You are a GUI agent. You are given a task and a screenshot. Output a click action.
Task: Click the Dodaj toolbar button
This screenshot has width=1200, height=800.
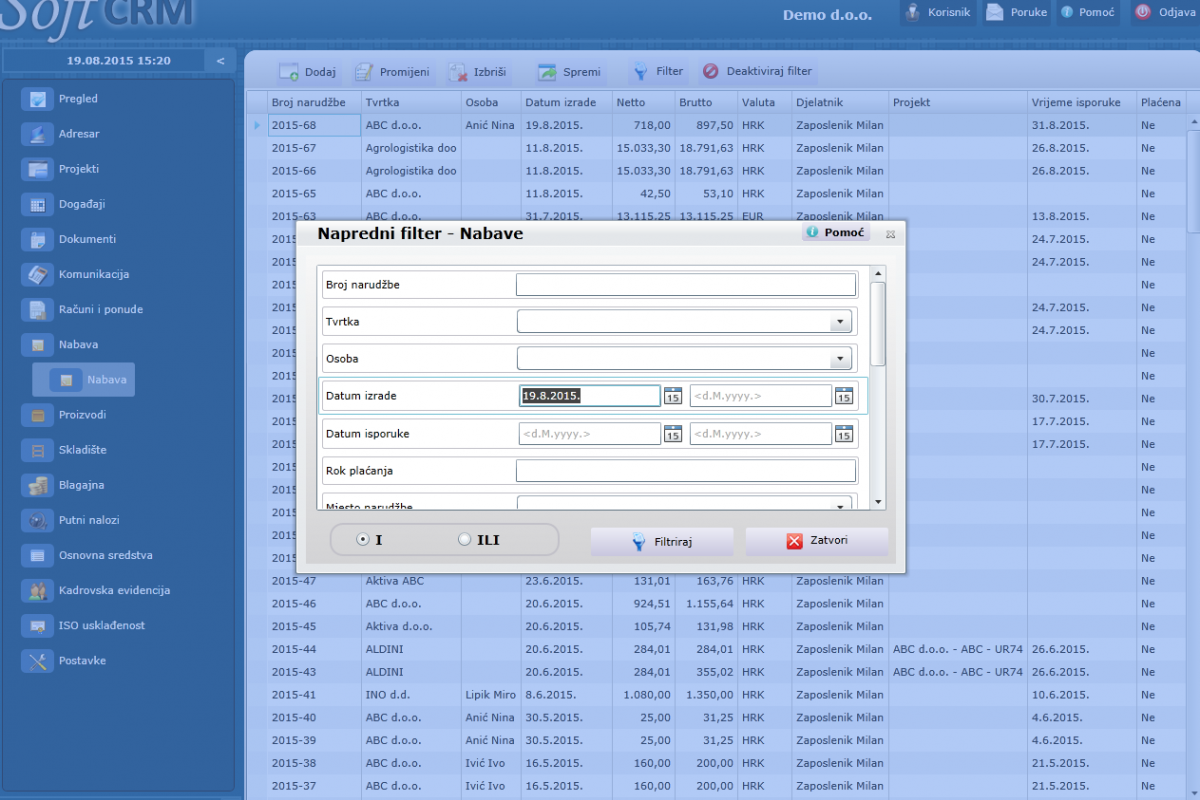[308, 72]
